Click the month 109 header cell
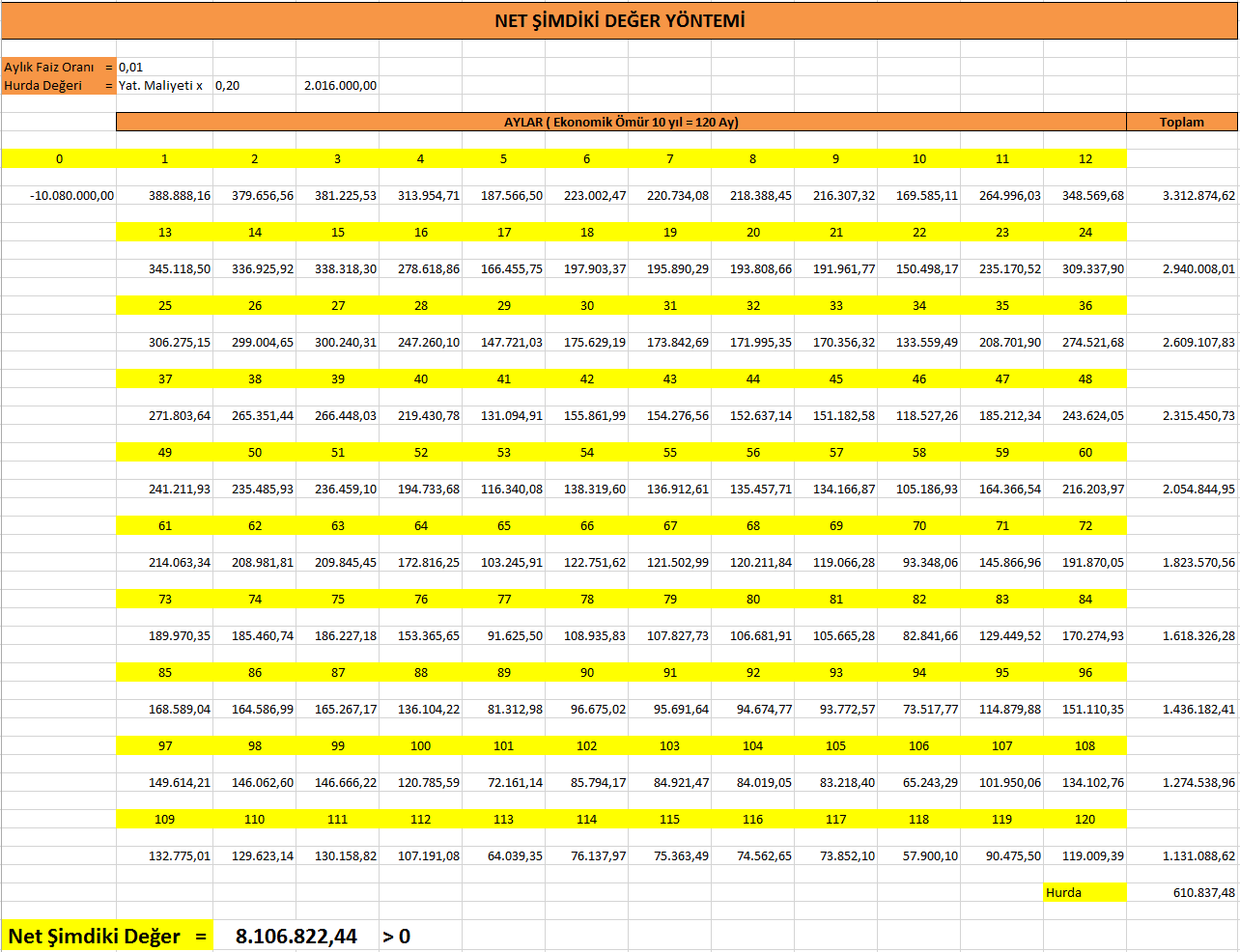The width and height of the screenshot is (1240, 952). [165, 820]
